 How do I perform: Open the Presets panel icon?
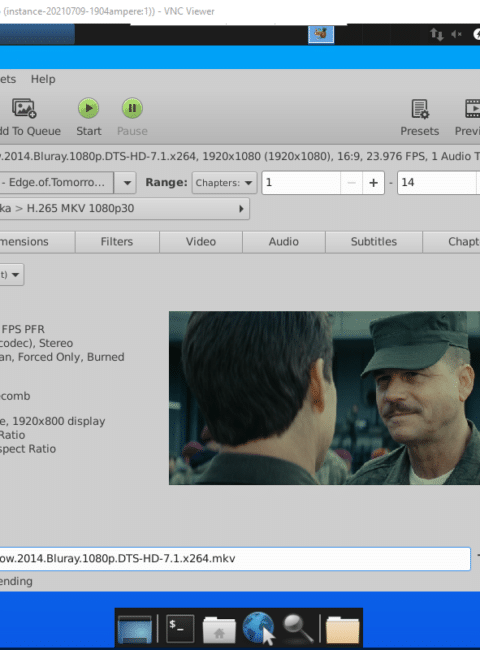420,109
